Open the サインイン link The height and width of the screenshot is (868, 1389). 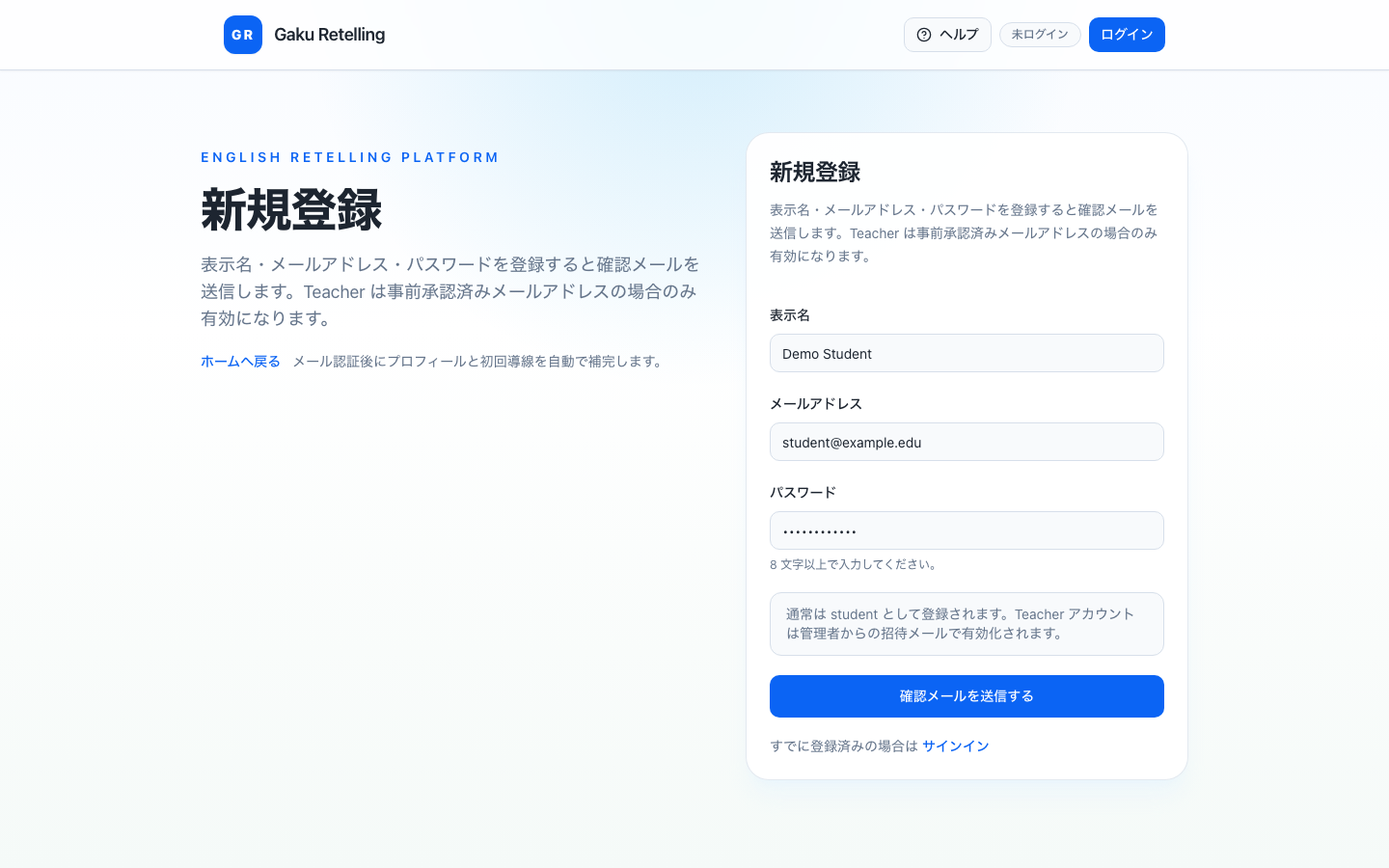click(x=956, y=746)
